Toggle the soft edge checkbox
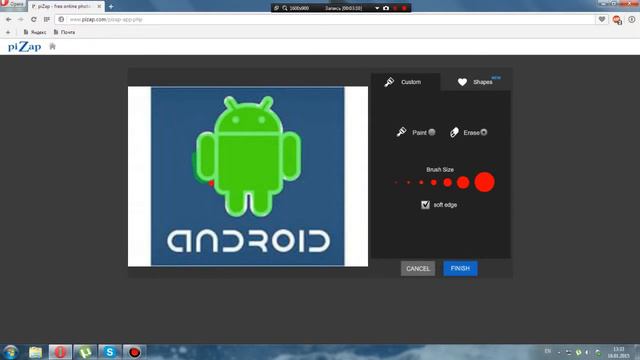This screenshot has height=360, width=640. (x=425, y=205)
